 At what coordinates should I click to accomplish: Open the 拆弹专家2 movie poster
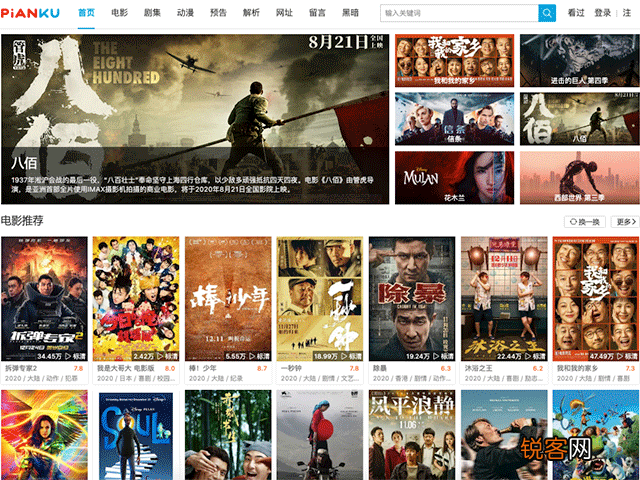click(x=44, y=299)
